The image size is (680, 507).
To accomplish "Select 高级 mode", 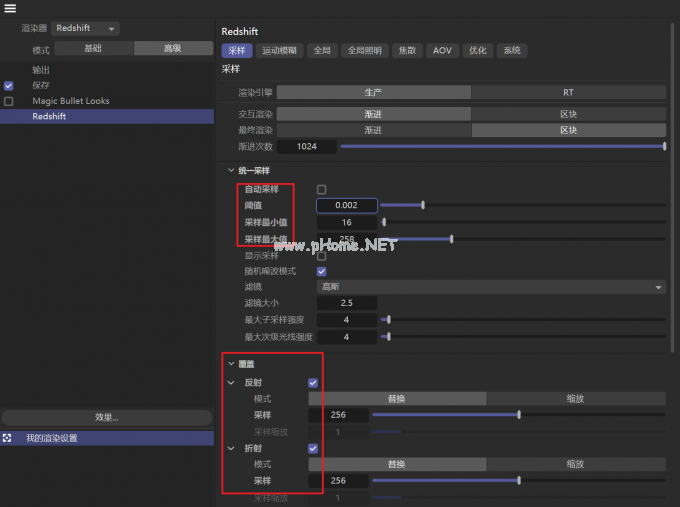I will coord(173,48).
